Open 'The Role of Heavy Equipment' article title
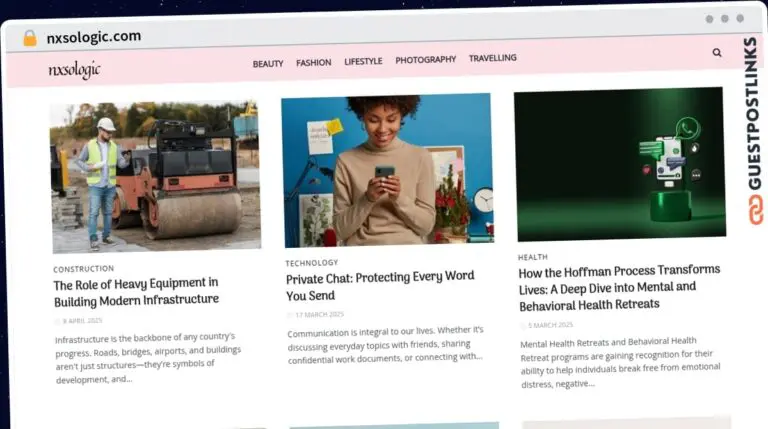 pyautogui.click(x=136, y=292)
